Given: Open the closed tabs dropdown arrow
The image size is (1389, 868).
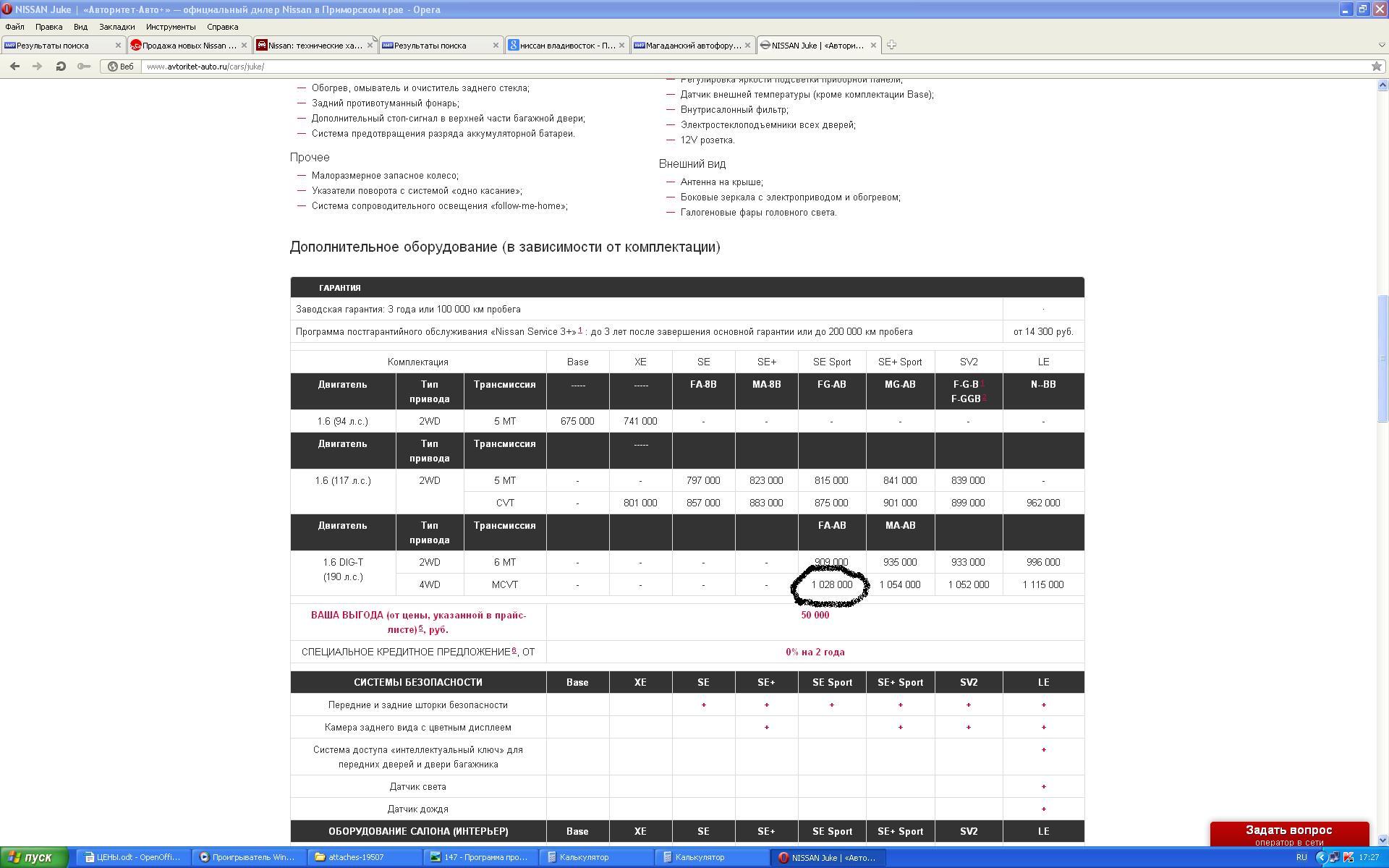Looking at the screenshot, I should click(x=1381, y=45).
